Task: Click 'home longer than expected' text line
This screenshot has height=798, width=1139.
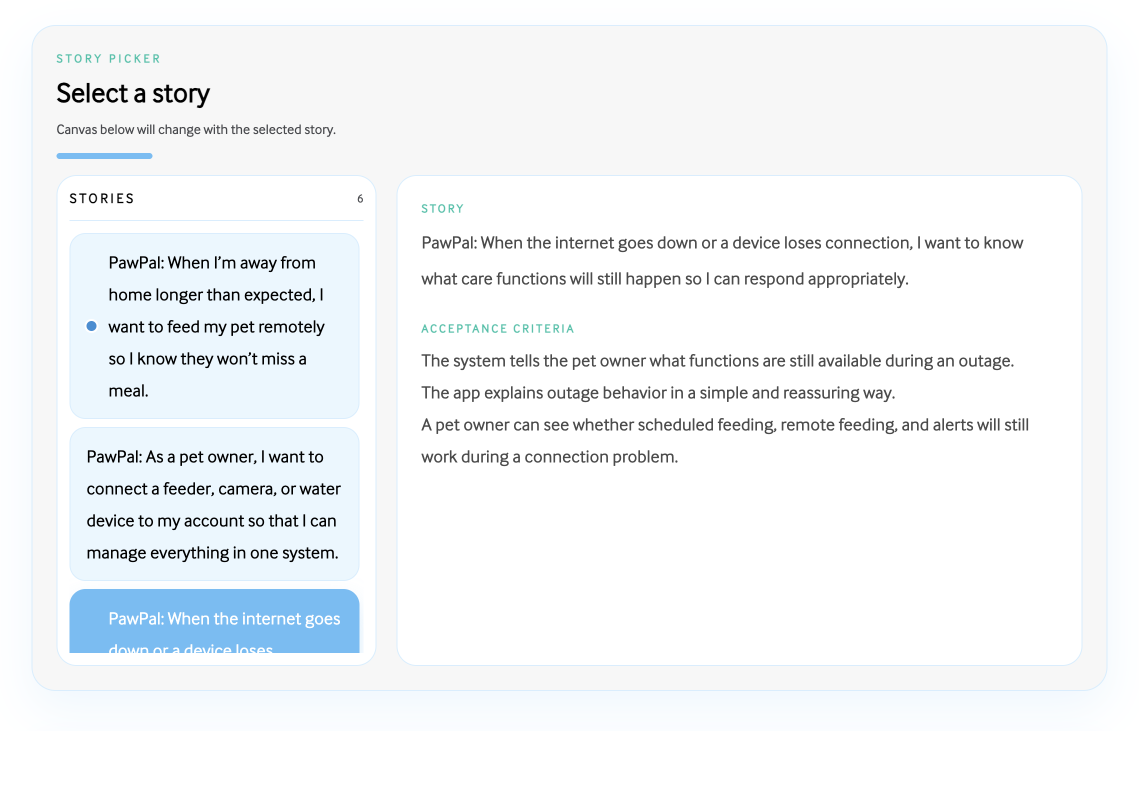Action: [216, 295]
